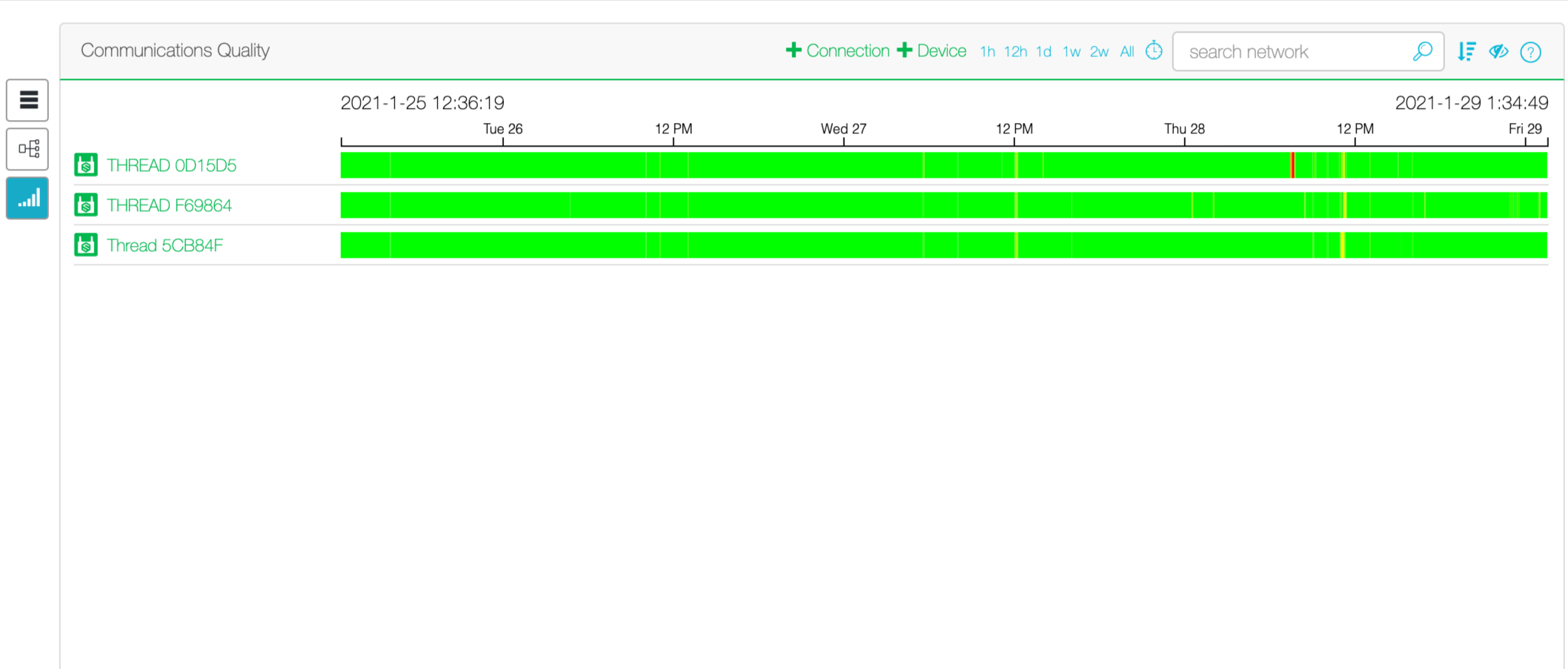Select the signal bars quality view
This screenshot has height=669, width=1568.
click(x=27, y=199)
